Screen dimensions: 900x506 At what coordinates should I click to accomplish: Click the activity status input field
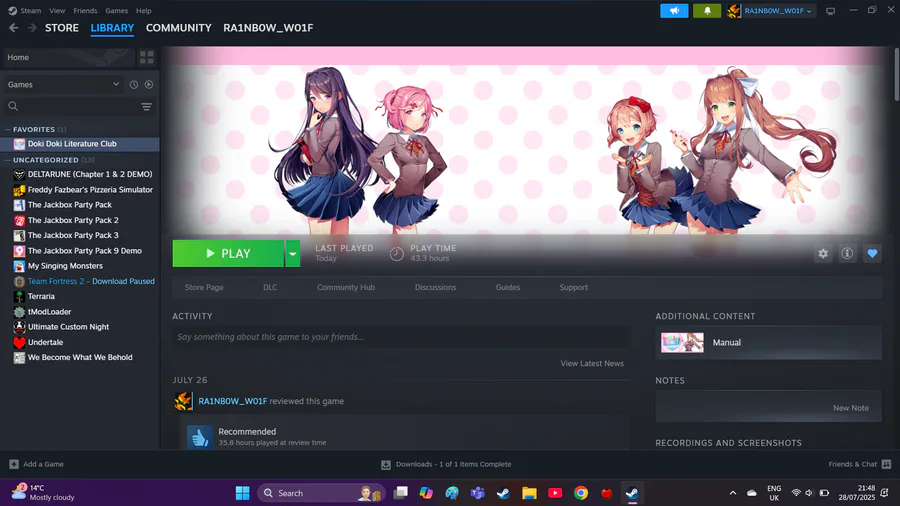click(401, 337)
